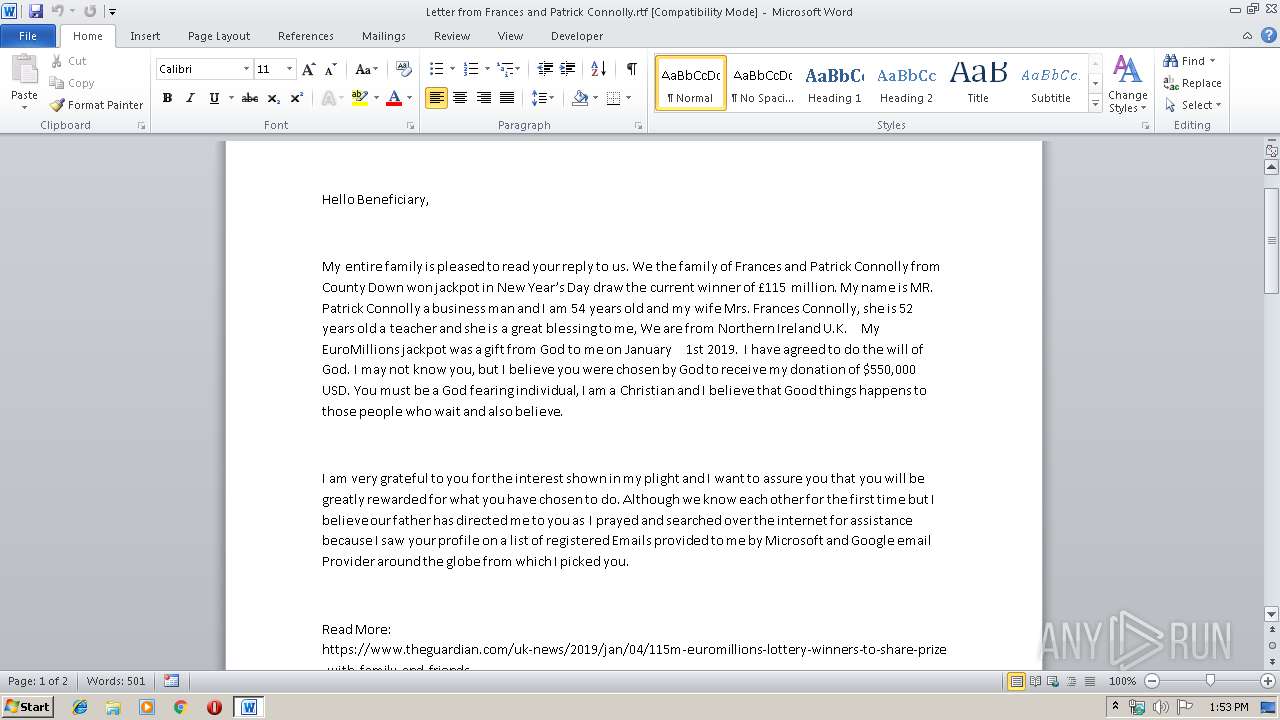The image size is (1280, 720).
Task: Open Change Case dropdown
Action: [367, 69]
